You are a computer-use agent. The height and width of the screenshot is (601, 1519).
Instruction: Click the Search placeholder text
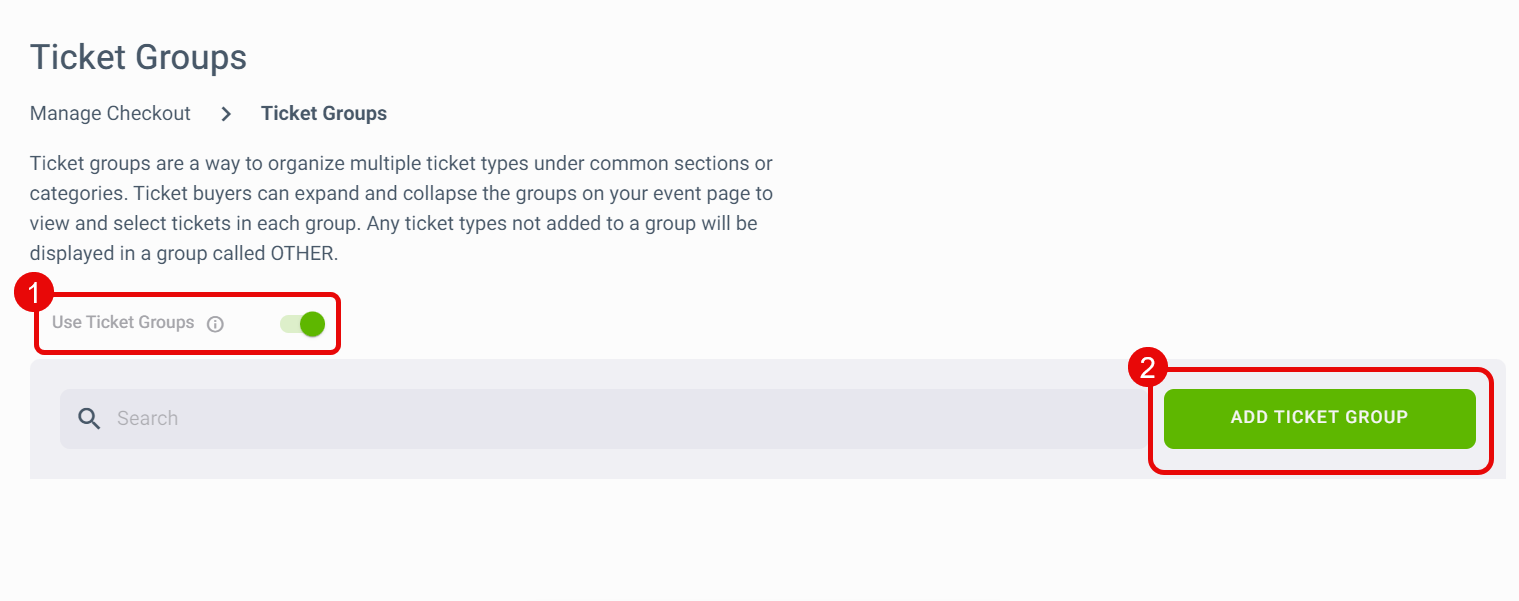coord(147,419)
